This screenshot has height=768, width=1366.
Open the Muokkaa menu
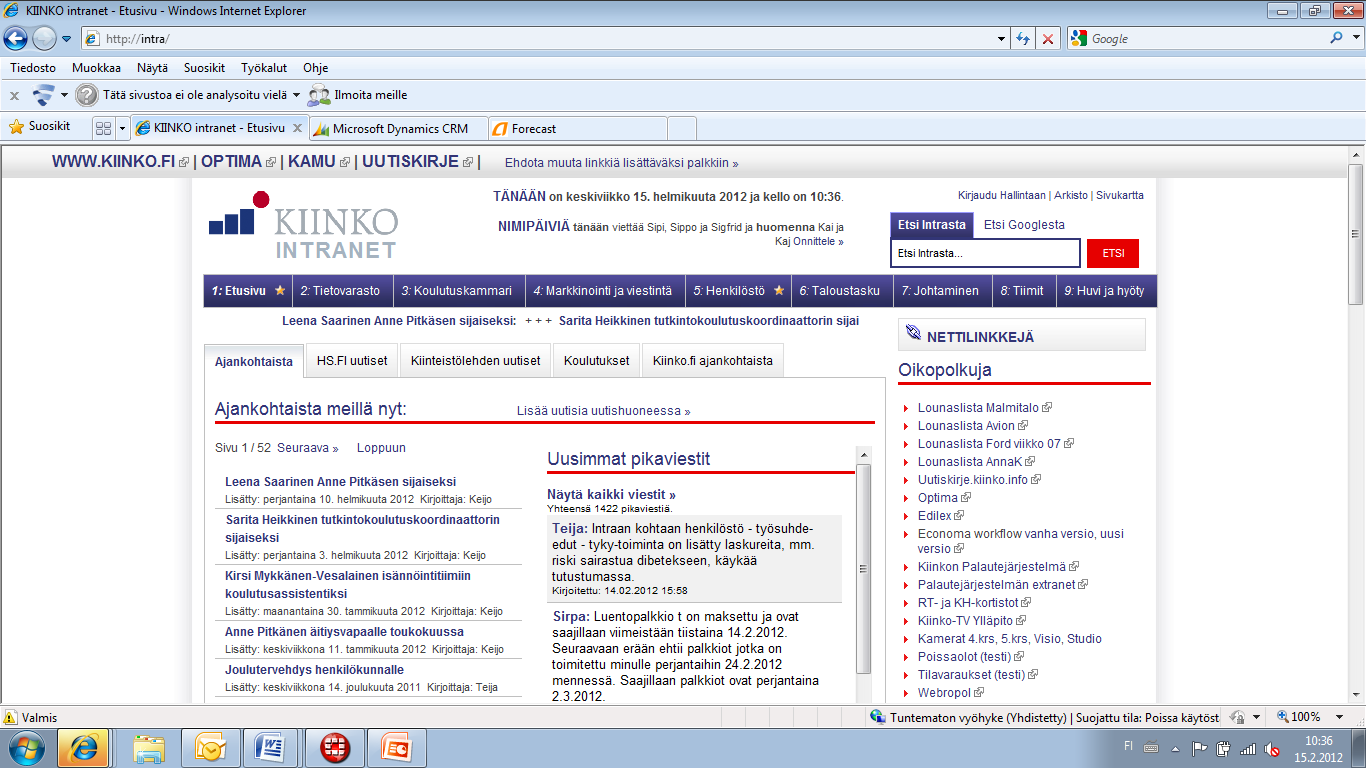click(x=96, y=68)
